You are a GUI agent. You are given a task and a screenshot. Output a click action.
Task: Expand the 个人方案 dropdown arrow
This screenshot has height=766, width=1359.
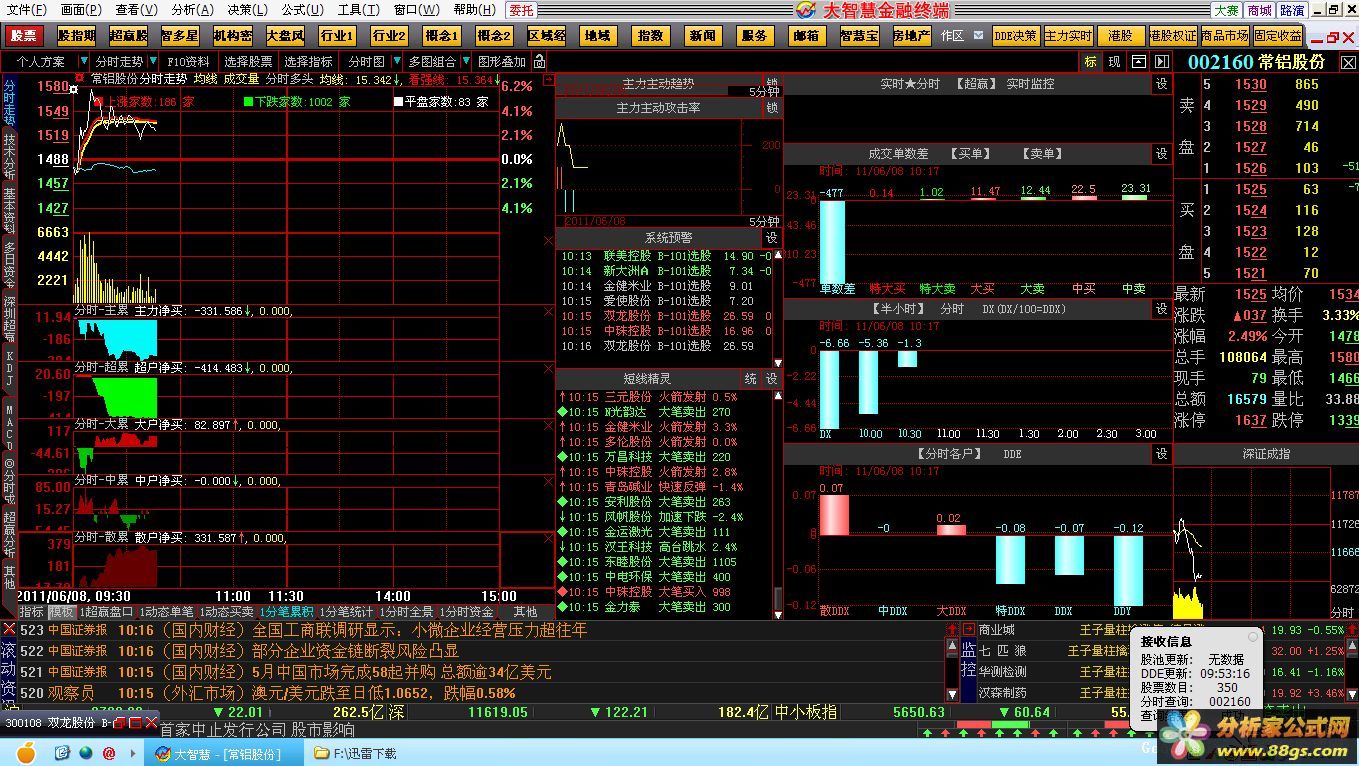pos(83,62)
